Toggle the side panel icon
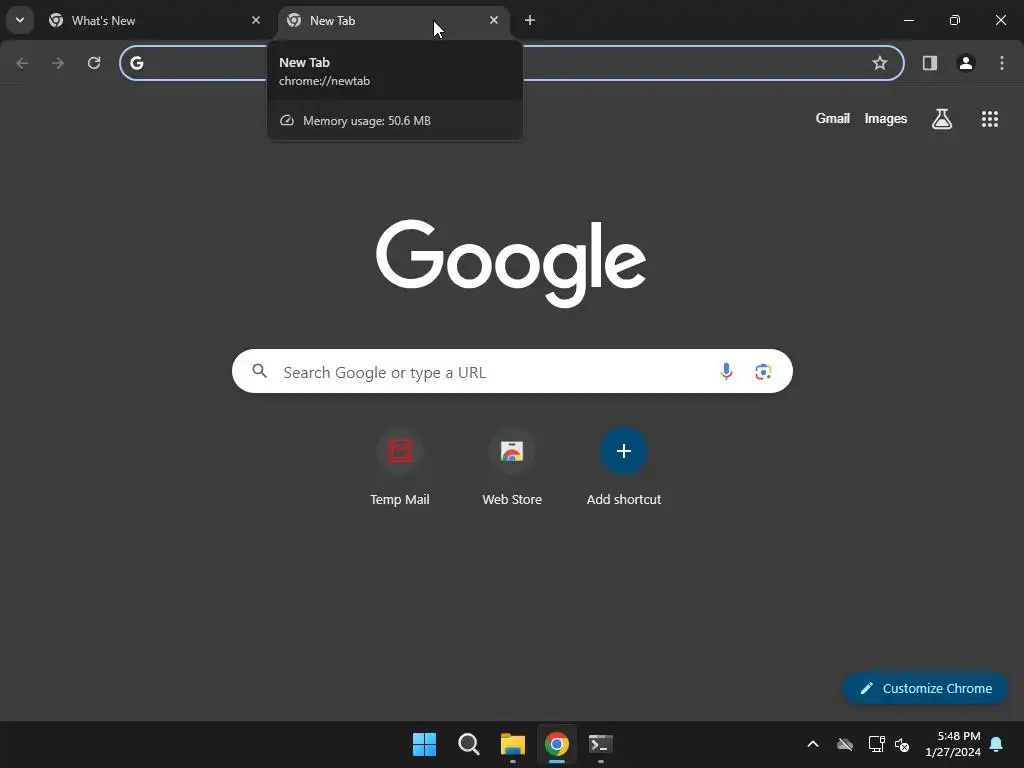The image size is (1024, 768). click(930, 63)
